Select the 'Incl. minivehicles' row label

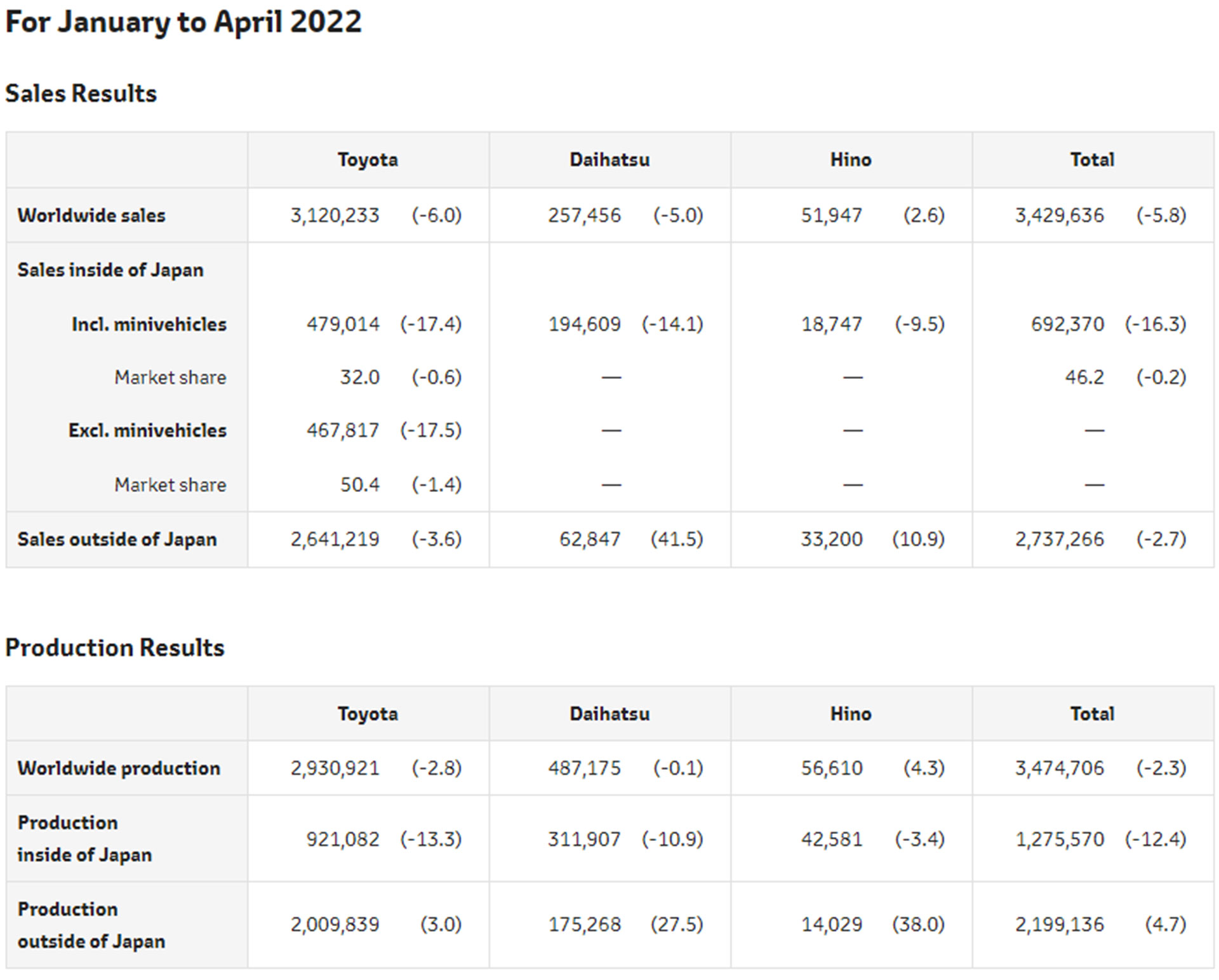pos(149,324)
